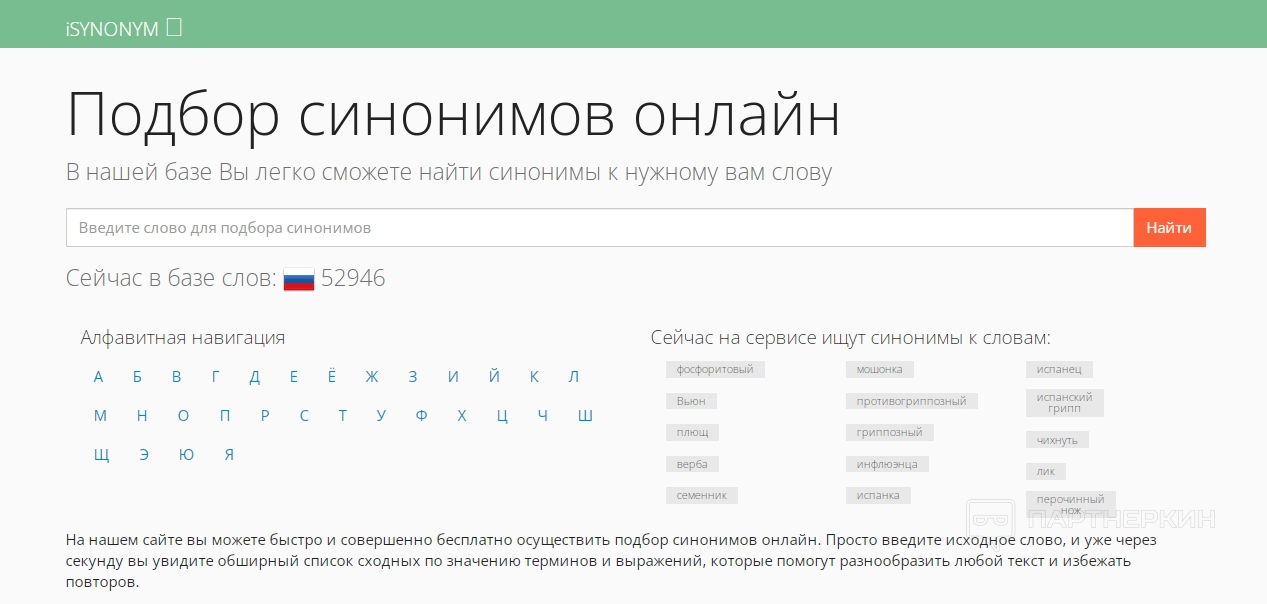Open alphabet letter О
Screen dimensions: 1267x604
coord(183,416)
